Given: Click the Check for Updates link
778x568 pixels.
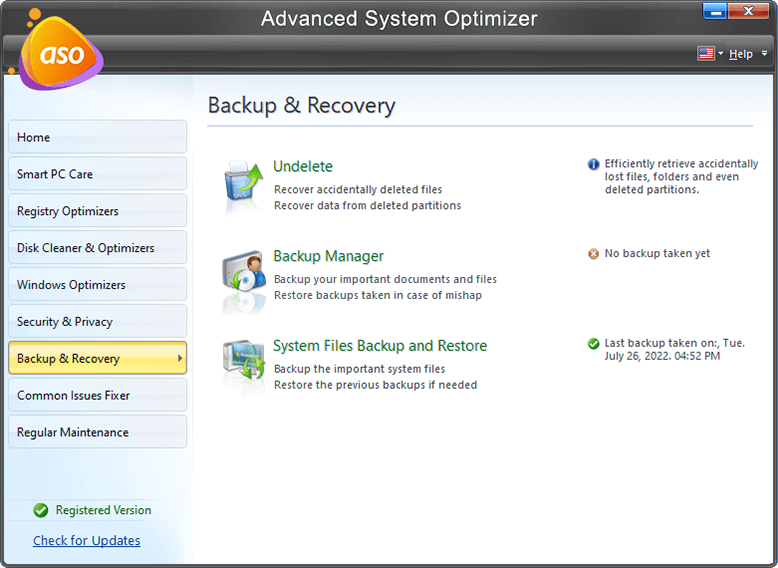Looking at the screenshot, I should [x=86, y=540].
